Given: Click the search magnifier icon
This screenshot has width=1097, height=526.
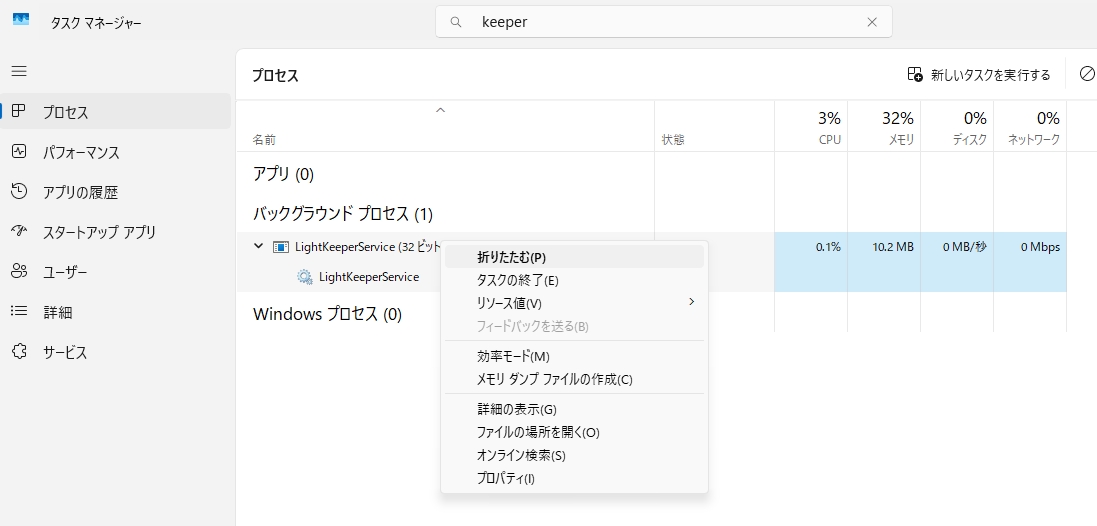Looking at the screenshot, I should [456, 22].
